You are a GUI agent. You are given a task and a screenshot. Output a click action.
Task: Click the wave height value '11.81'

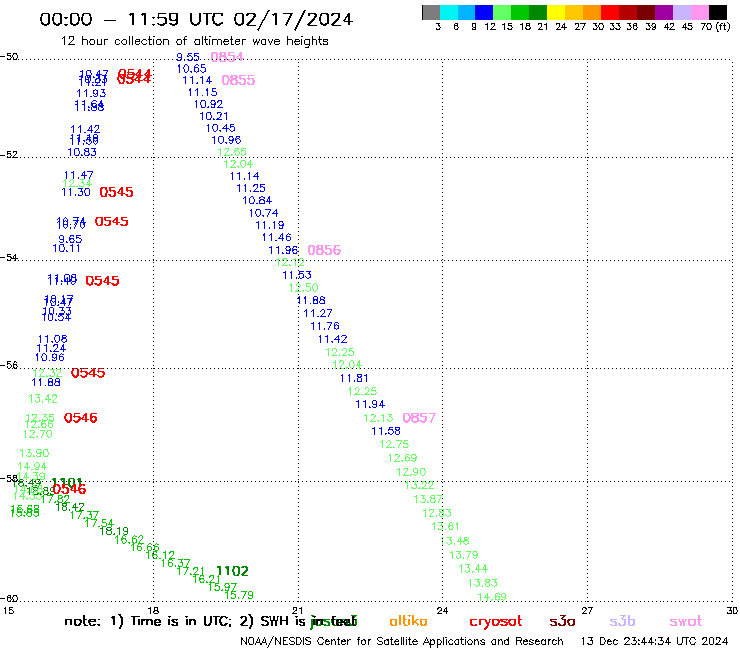tap(354, 378)
